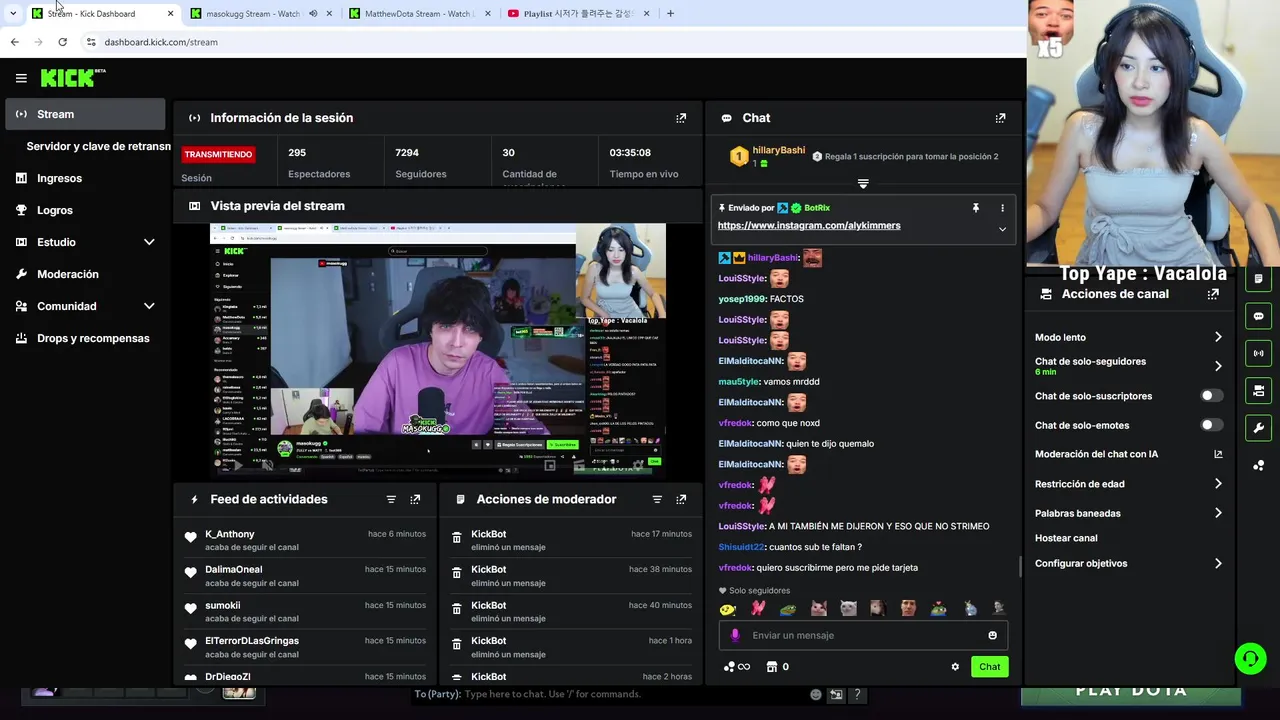Screen dimensions: 1280x720
Task: Select Stream in the sidebar
Action: pos(85,114)
